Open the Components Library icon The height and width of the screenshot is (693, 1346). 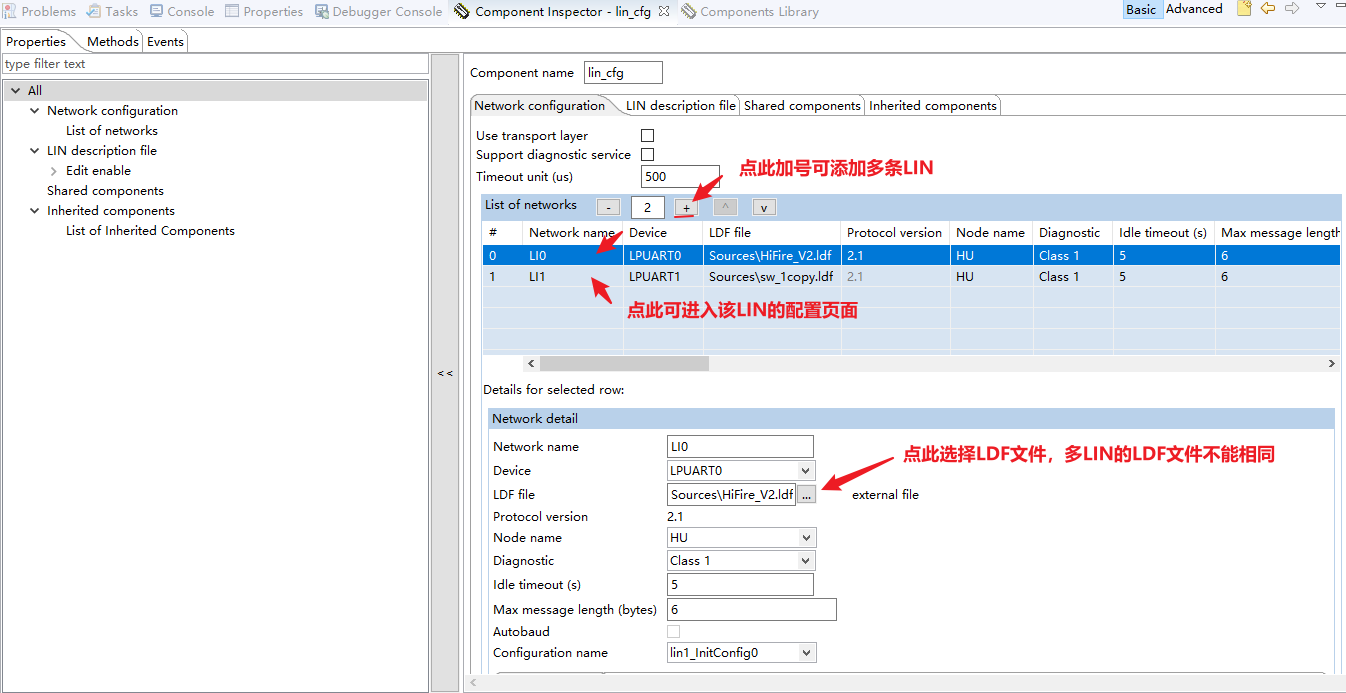click(687, 11)
